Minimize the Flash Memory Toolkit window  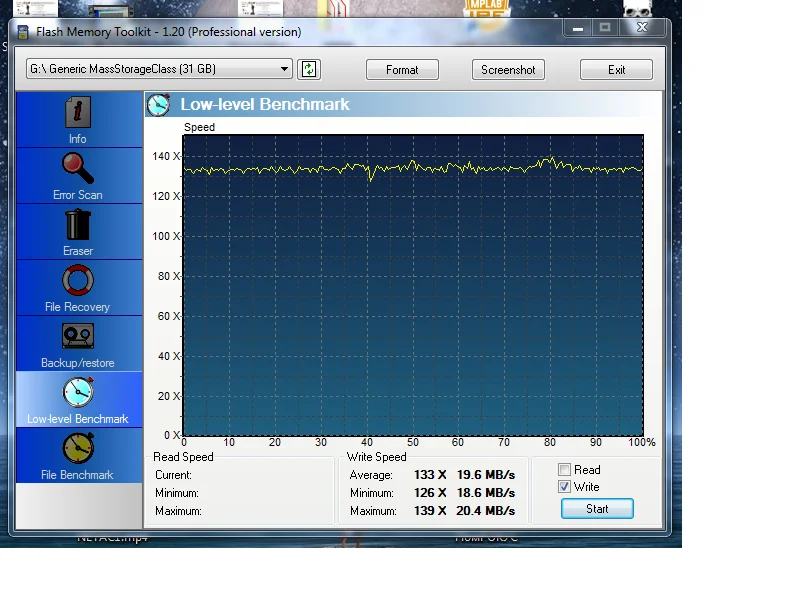pos(578,28)
